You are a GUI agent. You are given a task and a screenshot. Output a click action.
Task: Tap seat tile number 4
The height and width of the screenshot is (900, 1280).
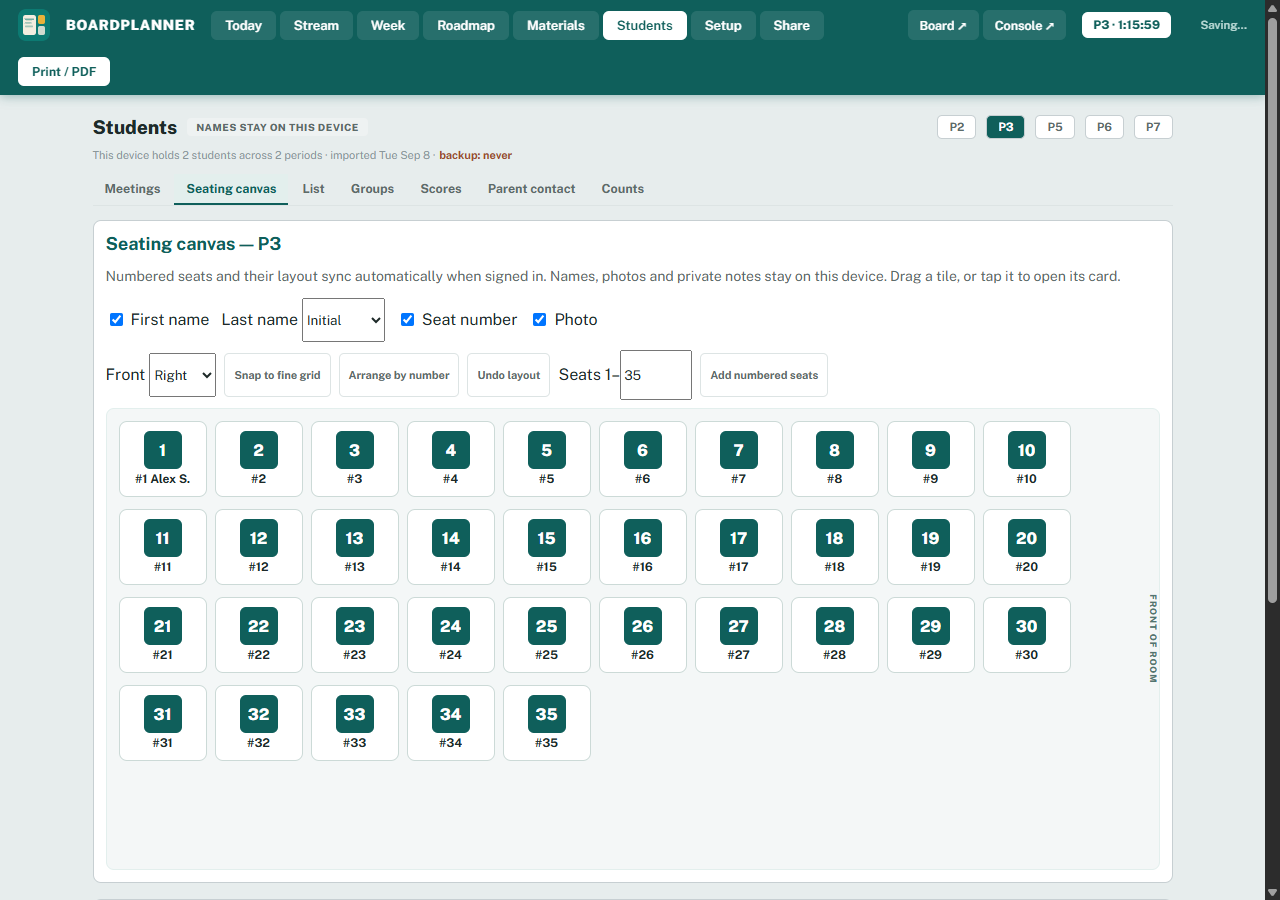pos(451,459)
